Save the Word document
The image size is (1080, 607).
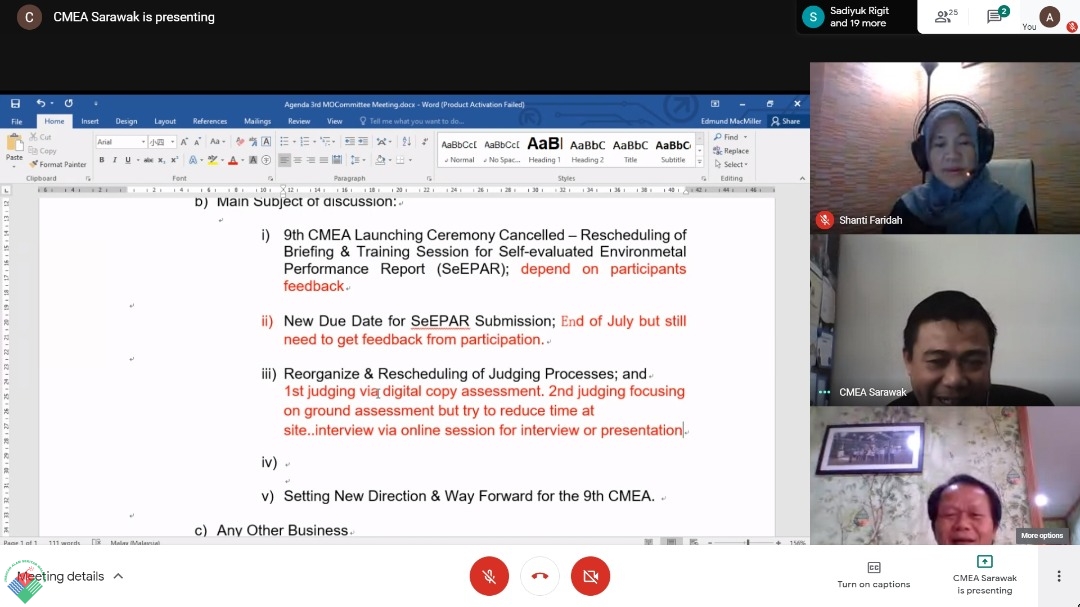[x=15, y=103]
